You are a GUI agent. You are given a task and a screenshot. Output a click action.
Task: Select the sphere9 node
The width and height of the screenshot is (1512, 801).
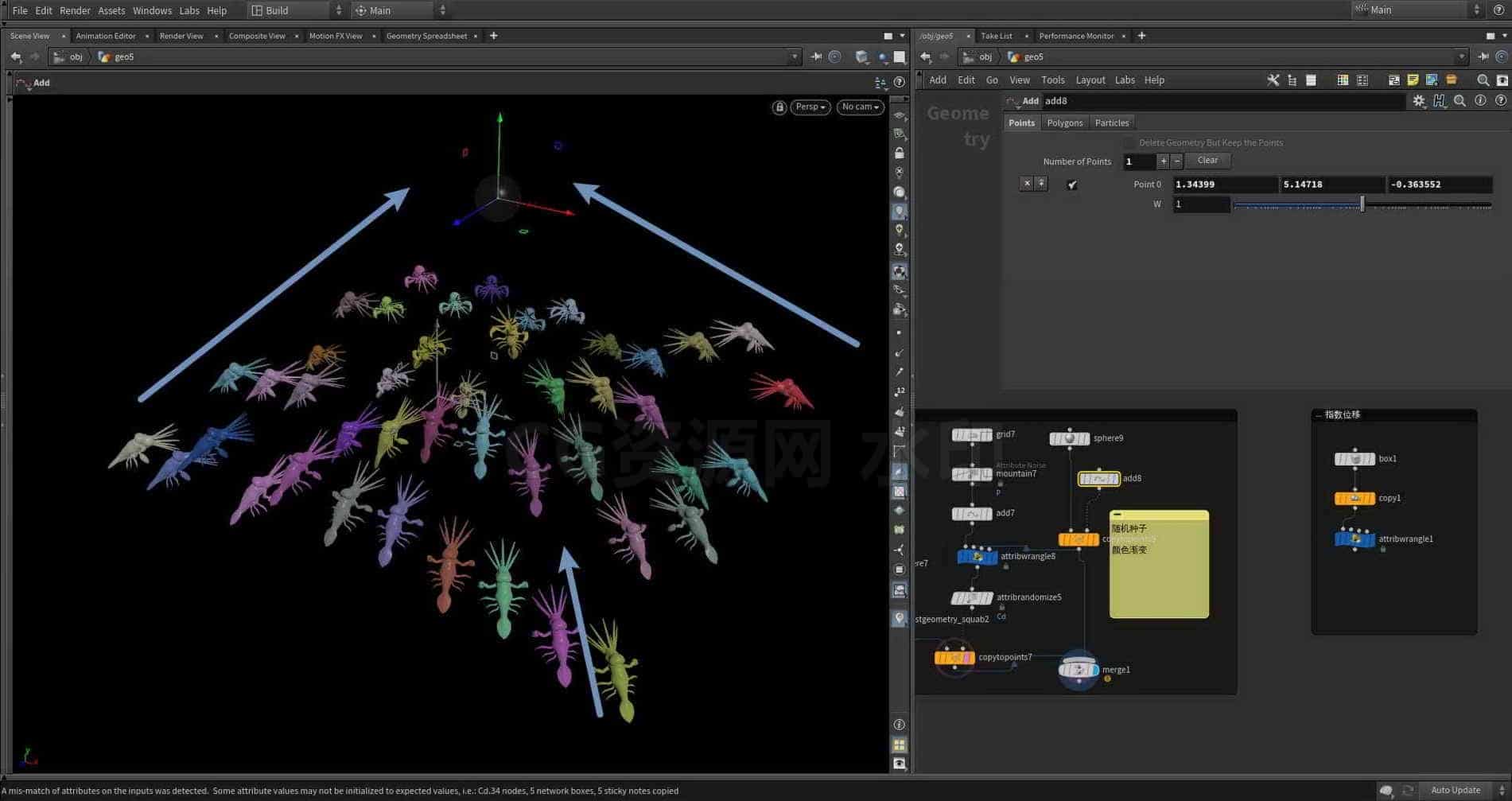pos(1069,438)
